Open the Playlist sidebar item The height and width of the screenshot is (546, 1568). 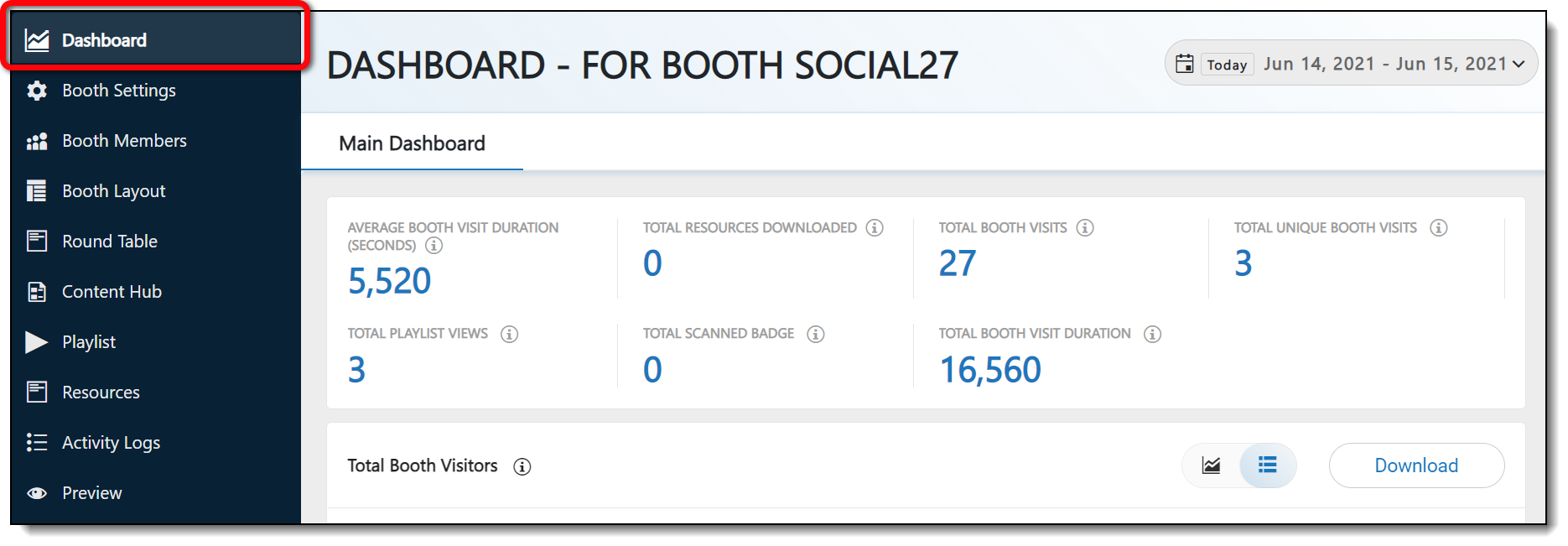[x=89, y=342]
